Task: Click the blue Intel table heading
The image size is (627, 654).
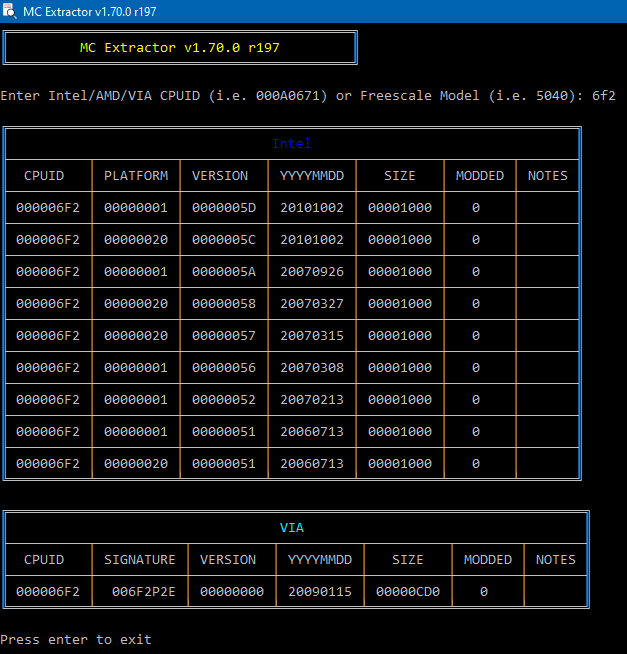Action: point(291,143)
